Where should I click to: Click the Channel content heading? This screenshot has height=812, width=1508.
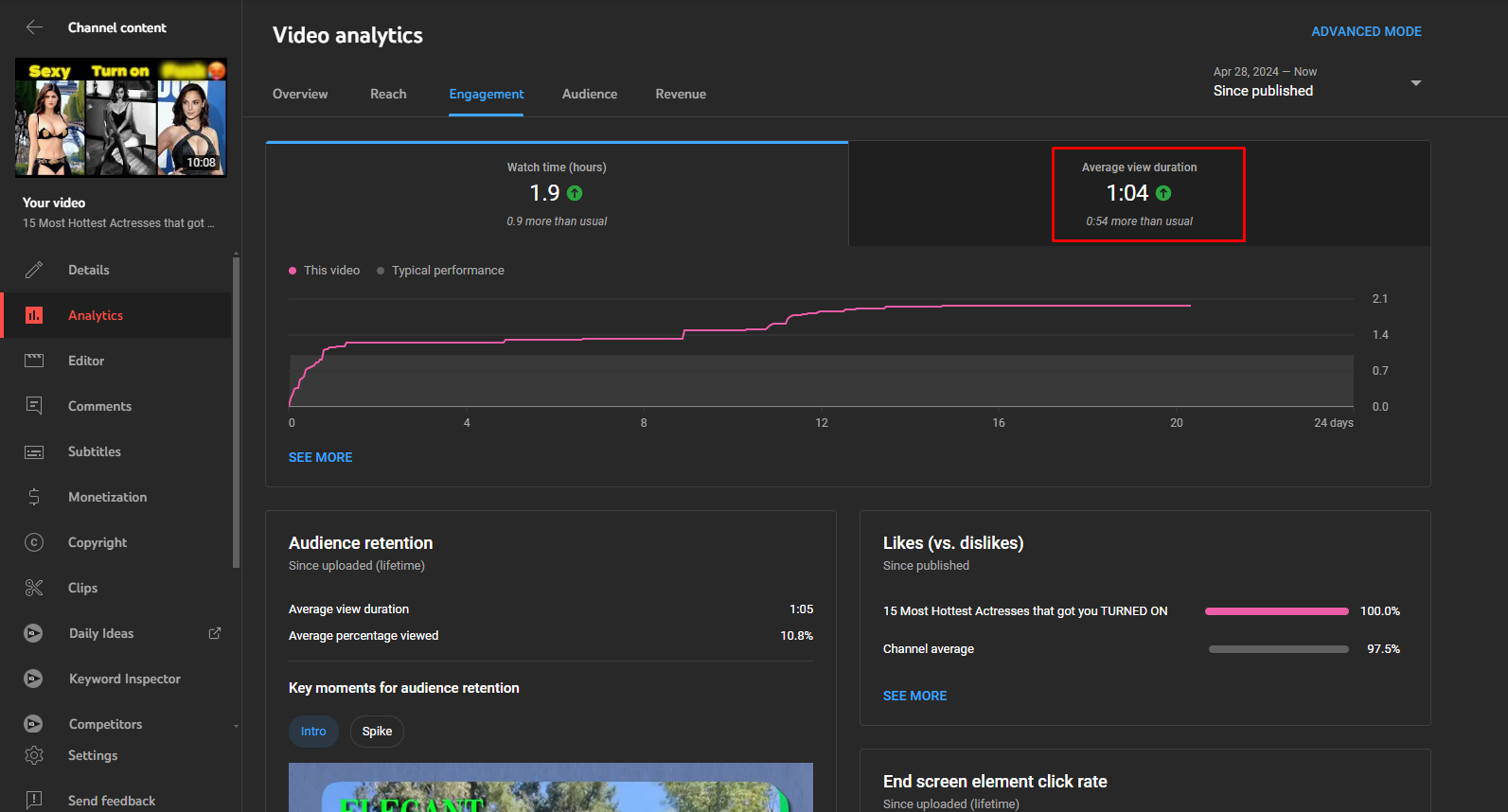116,27
